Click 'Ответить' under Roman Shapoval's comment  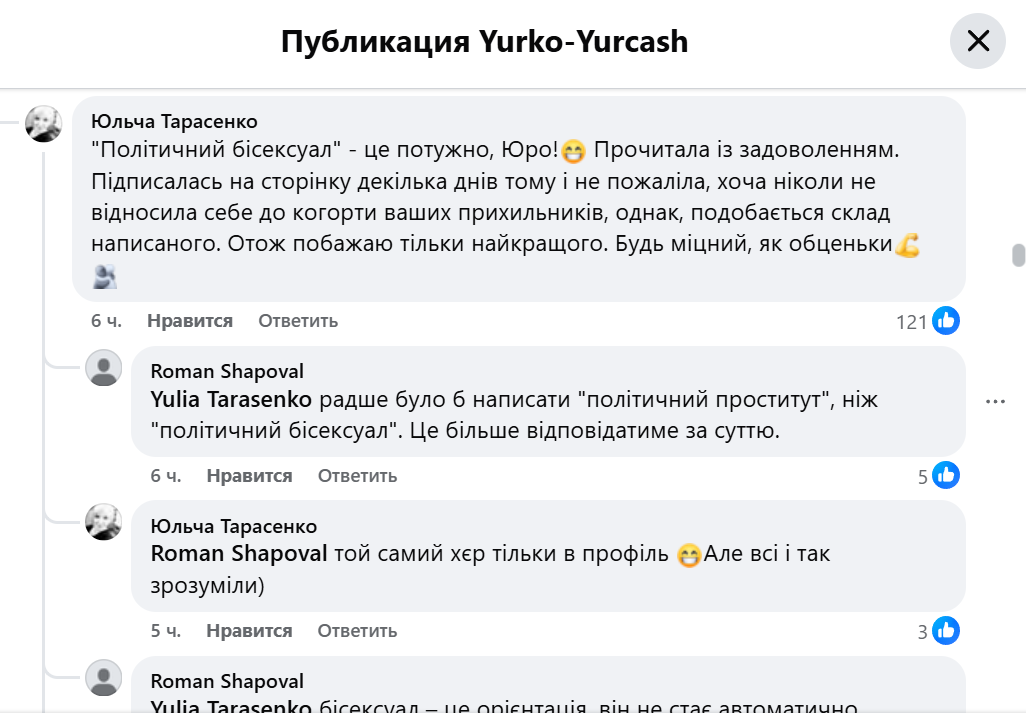[356, 476]
